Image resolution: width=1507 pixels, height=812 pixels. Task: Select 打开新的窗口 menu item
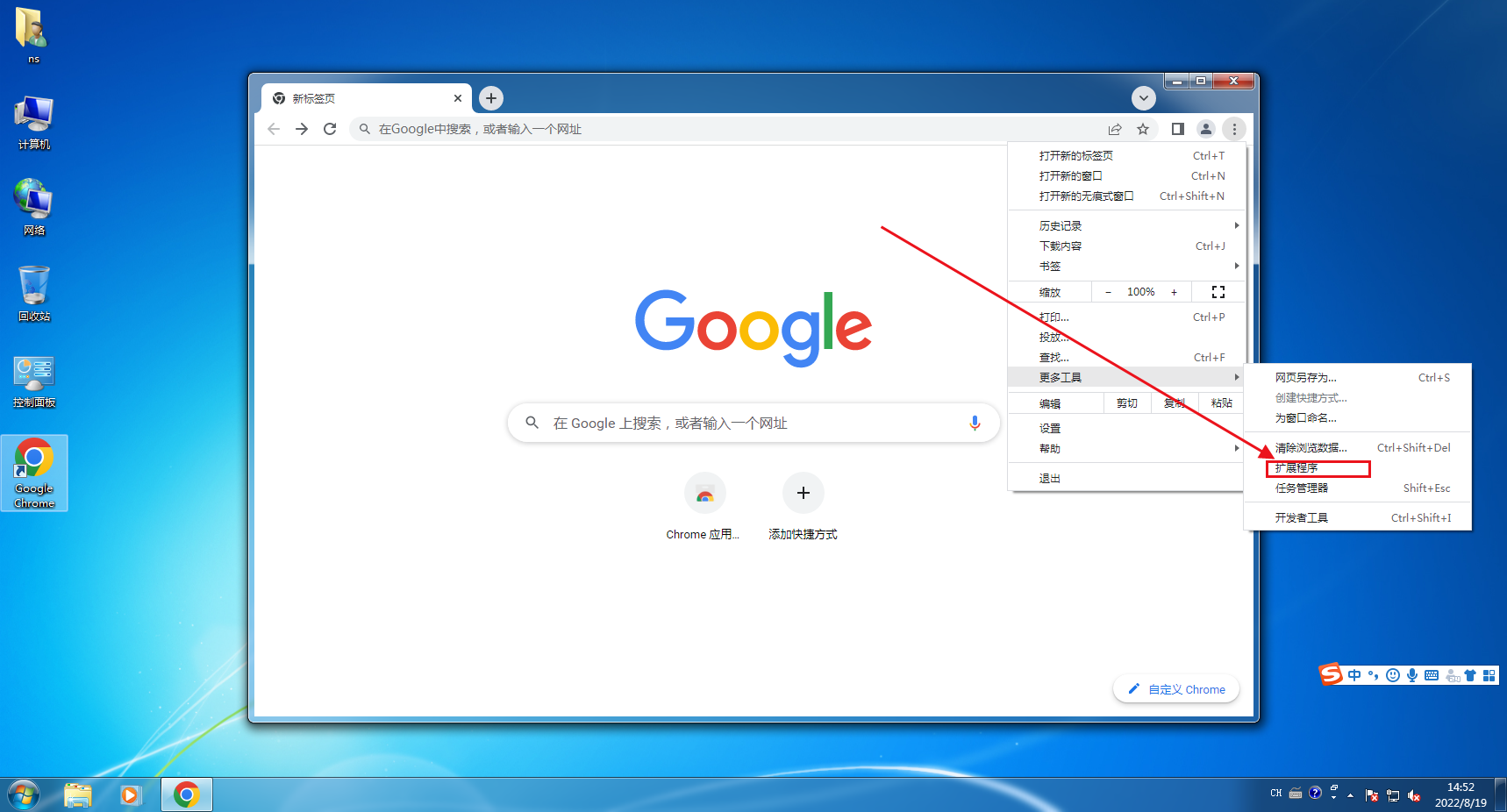point(1127,175)
